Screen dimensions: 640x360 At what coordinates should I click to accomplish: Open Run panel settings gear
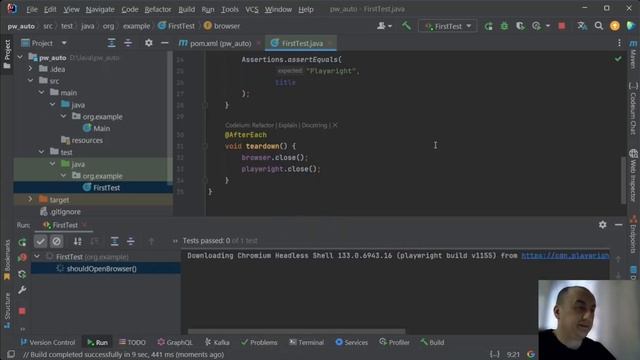point(602,224)
